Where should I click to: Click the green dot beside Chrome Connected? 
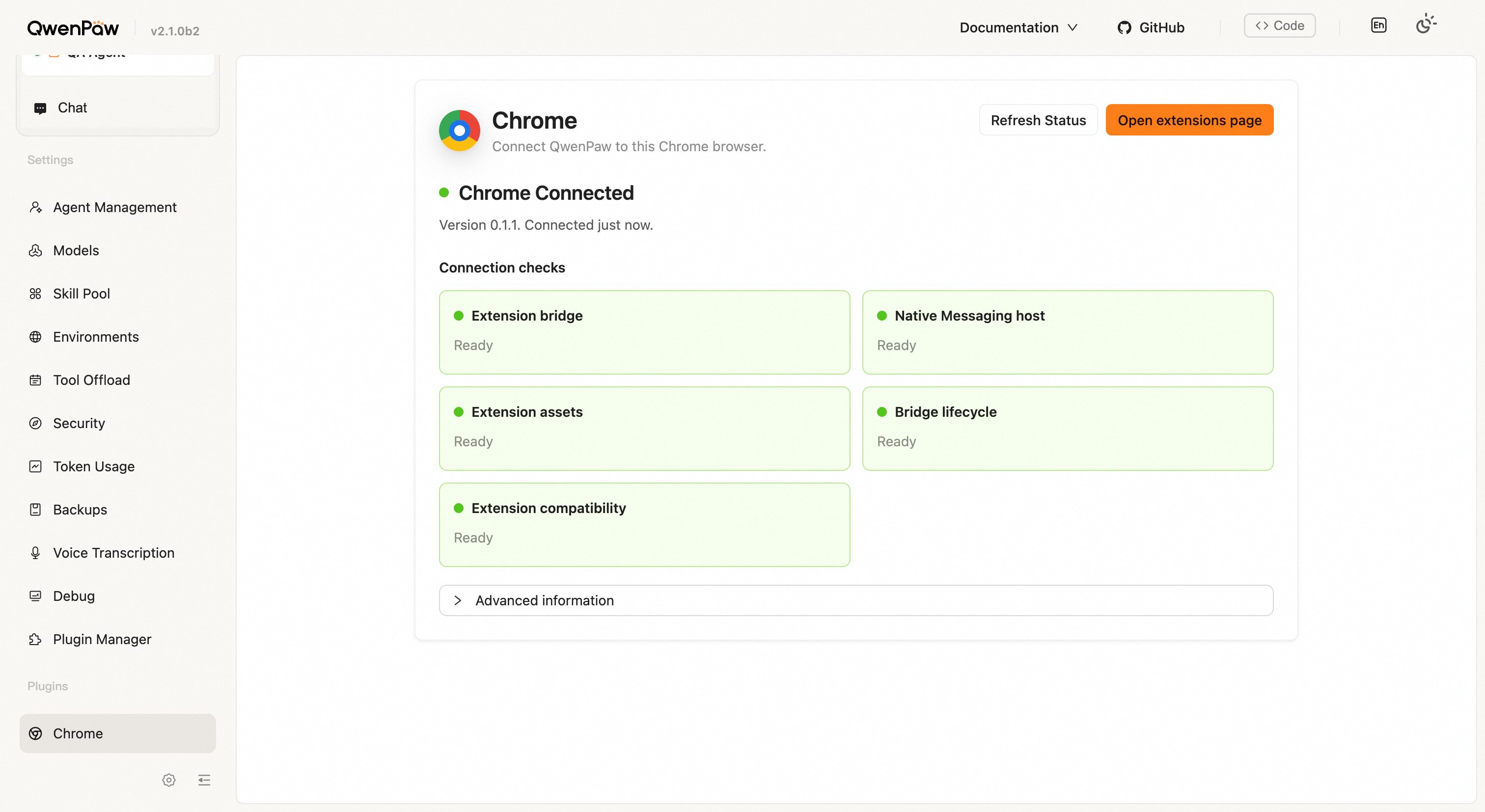tap(444, 192)
